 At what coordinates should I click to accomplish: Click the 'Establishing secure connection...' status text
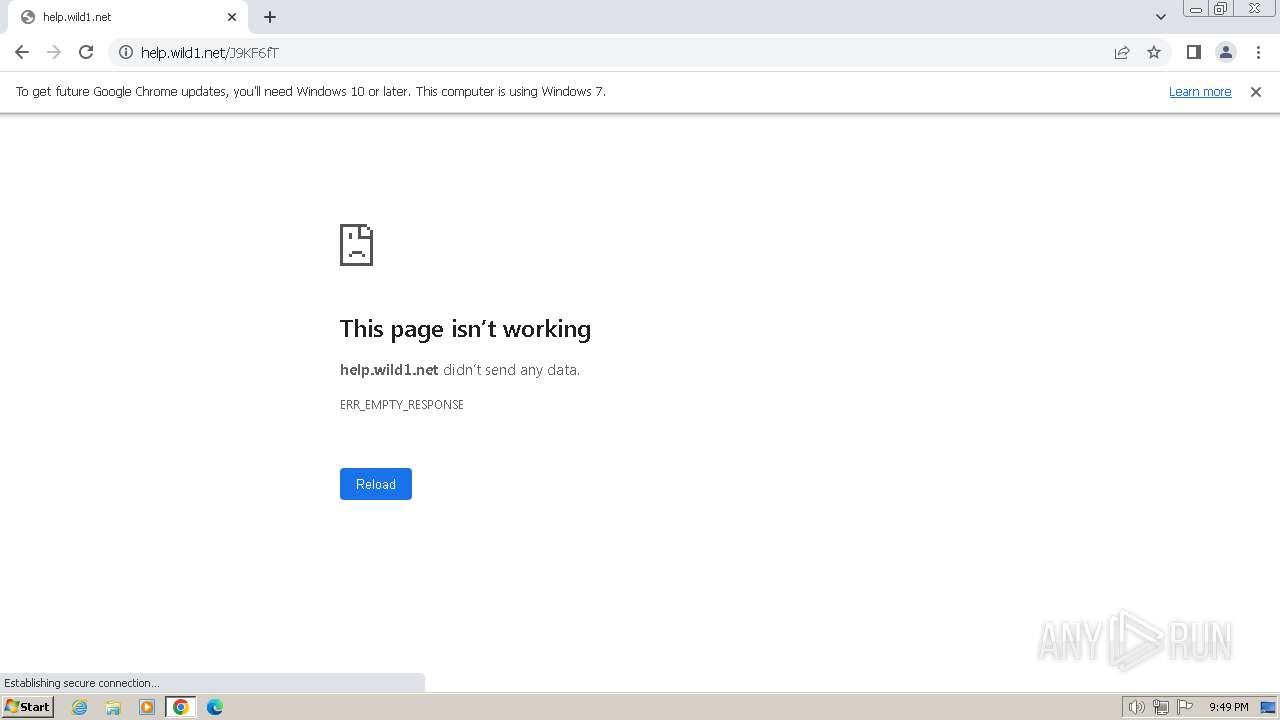[x=81, y=683]
